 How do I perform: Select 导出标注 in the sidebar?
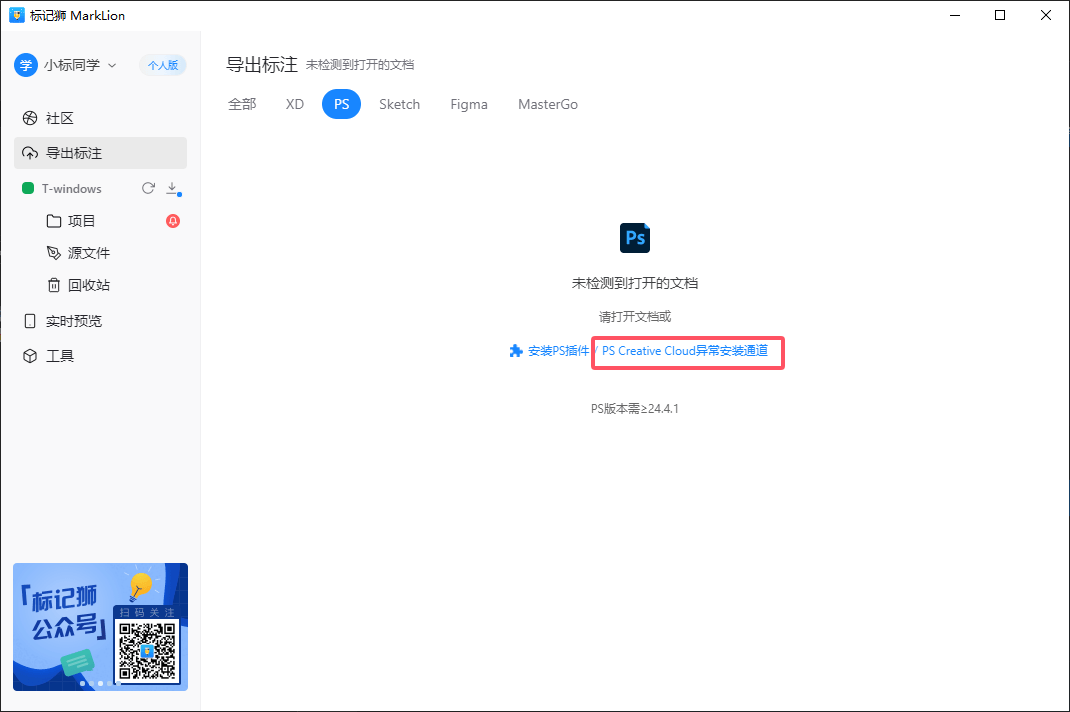click(x=100, y=153)
